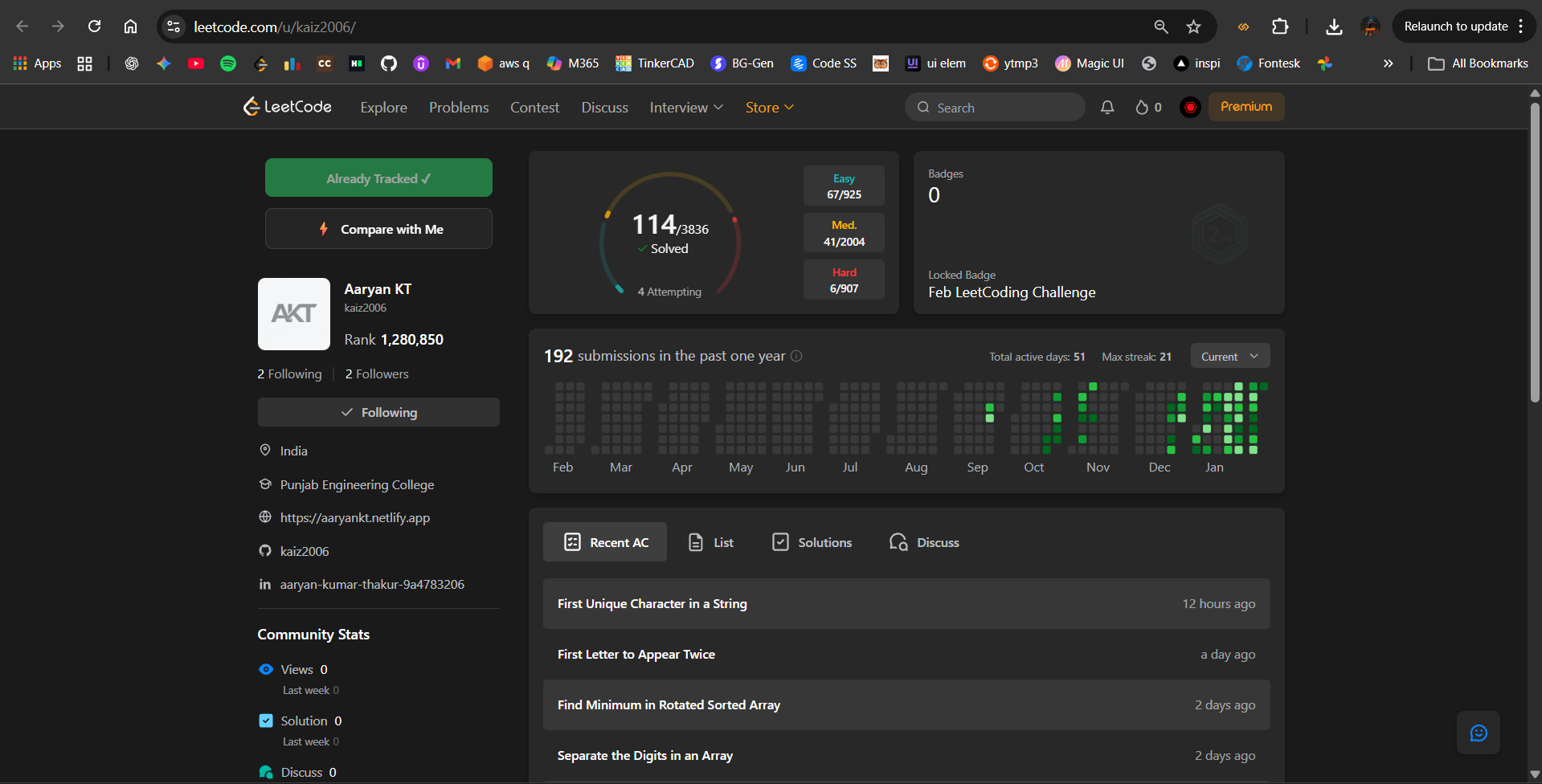This screenshot has width=1542, height=784.
Task: Open the Problems page
Action: (x=458, y=107)
